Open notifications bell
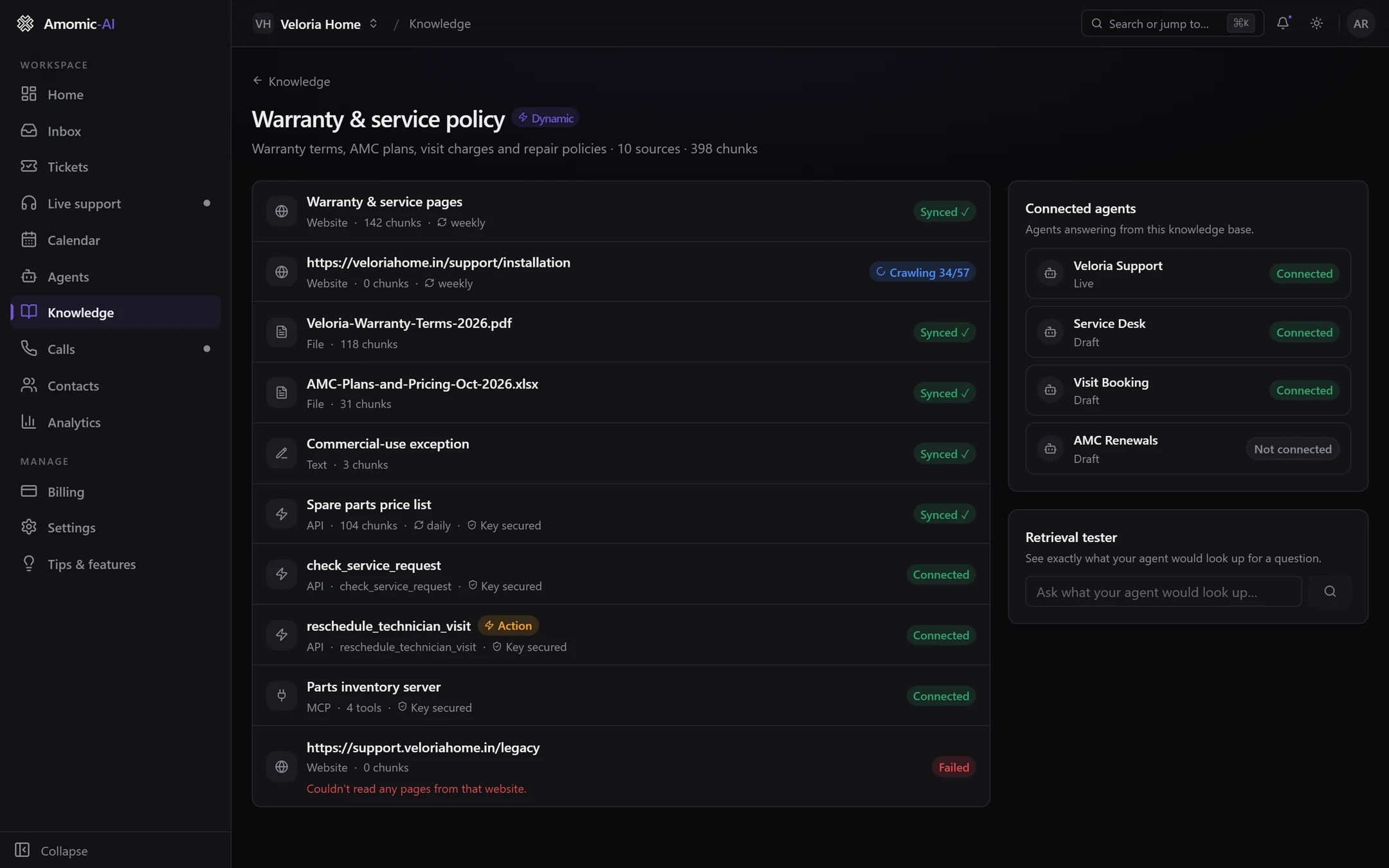Screen dimensions: 1389x868 [1283, 23]
